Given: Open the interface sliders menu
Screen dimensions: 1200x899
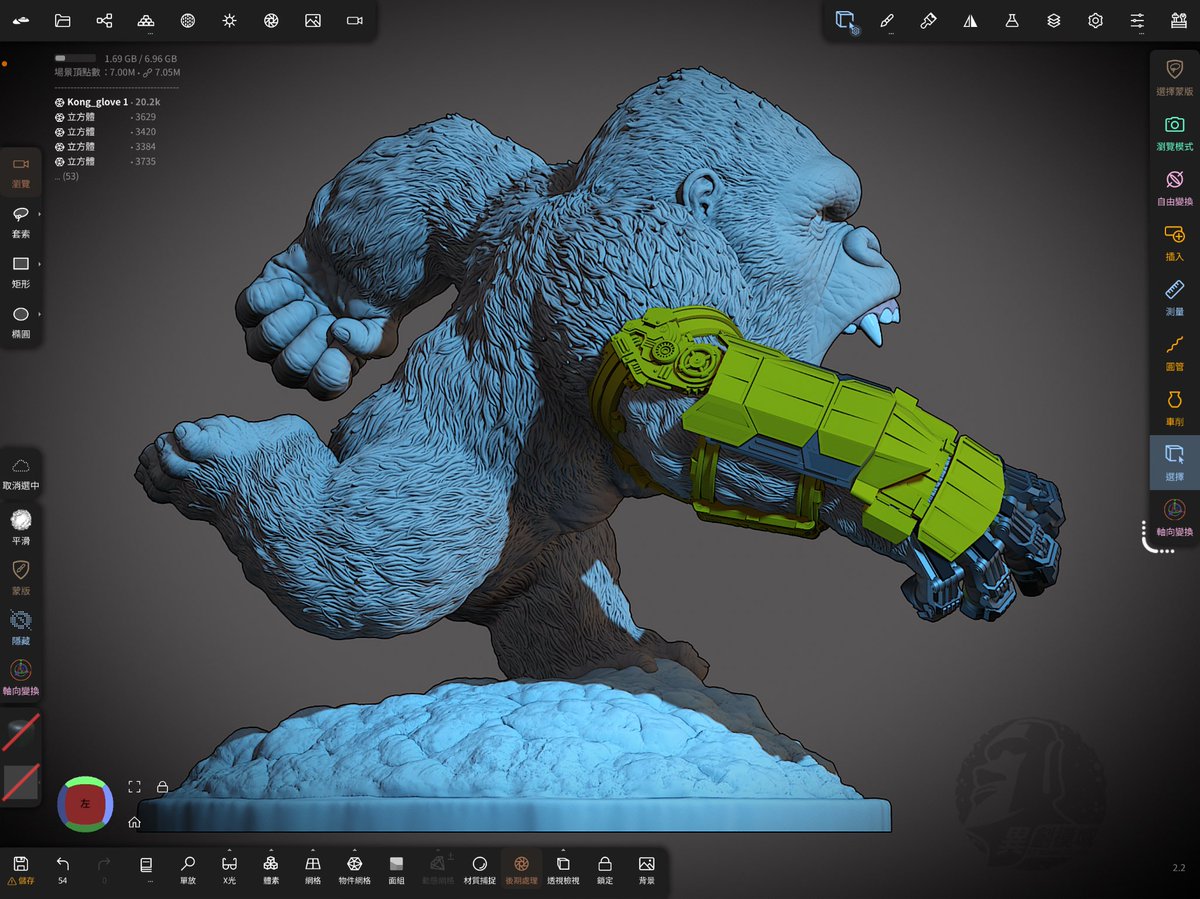Looking at the screenshot, I should click(1137, 20).
